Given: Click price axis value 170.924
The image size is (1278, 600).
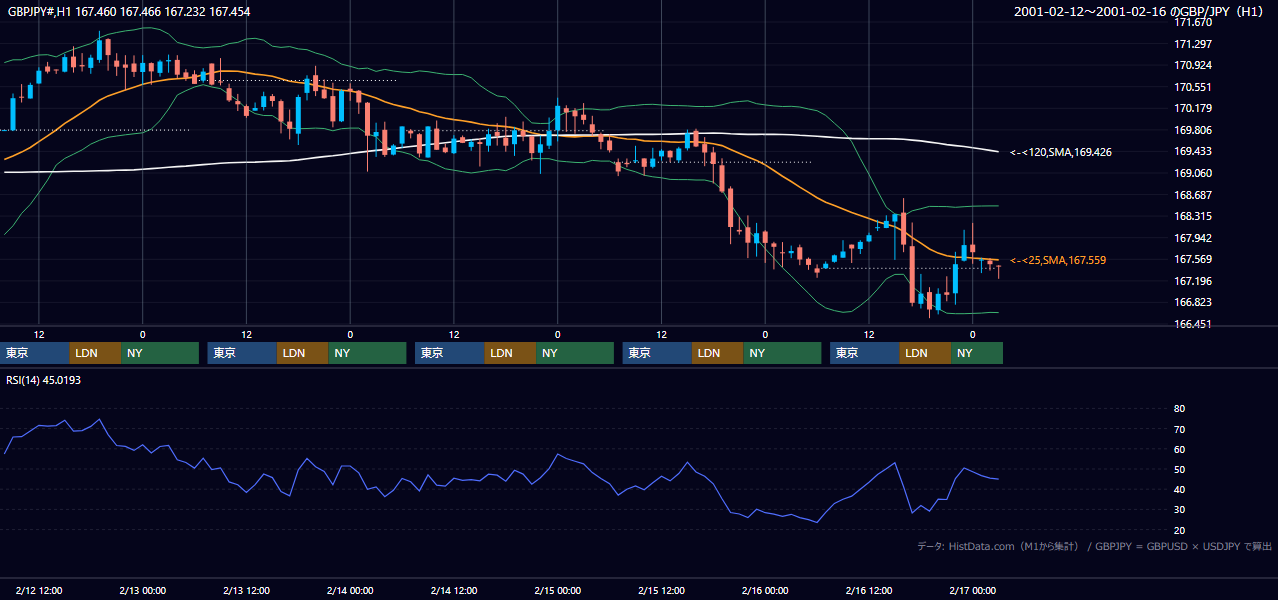Looking at the screenshot, I should pos(1193,65).
